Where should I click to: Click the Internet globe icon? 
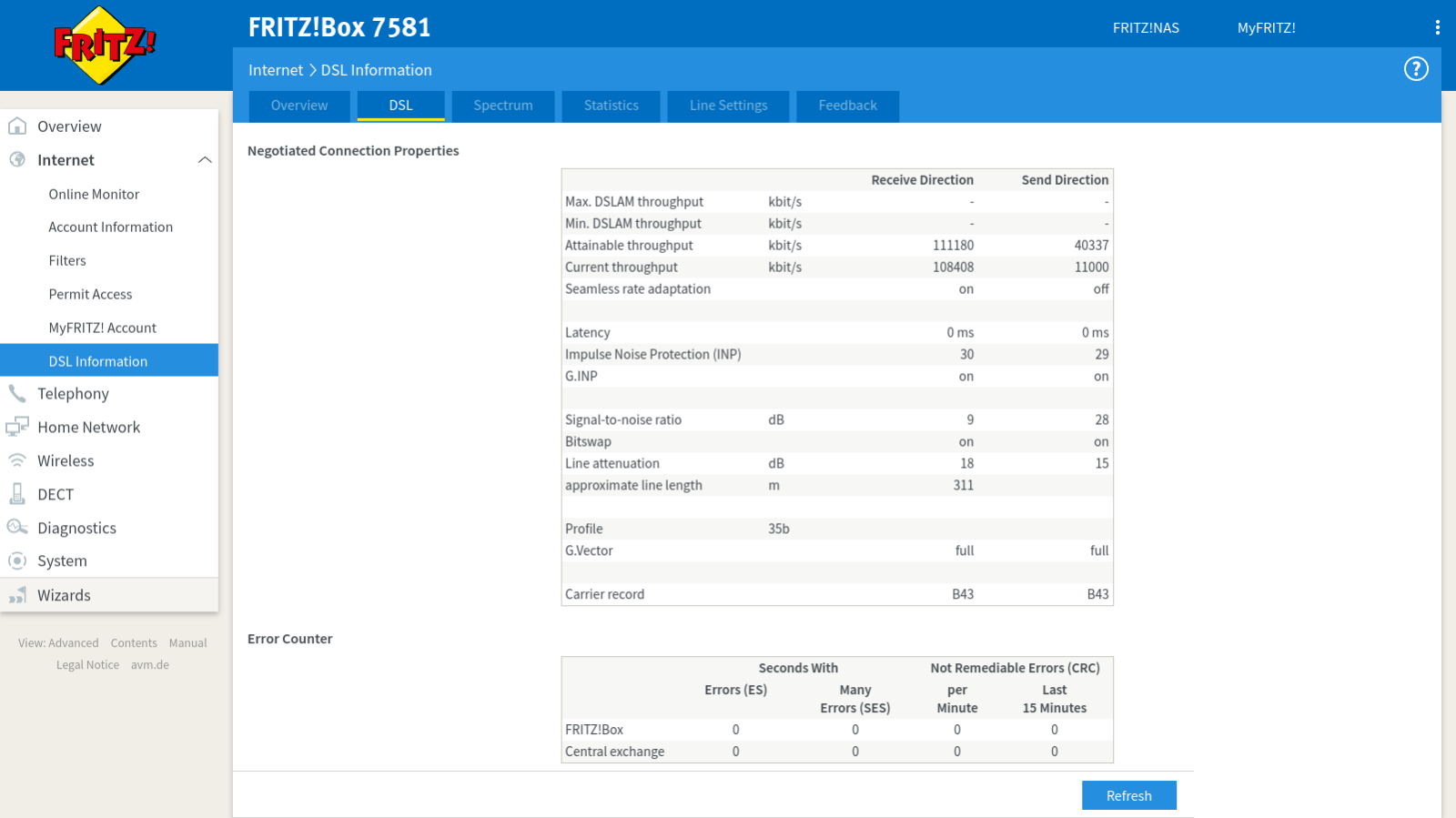(x=17, y=159)
